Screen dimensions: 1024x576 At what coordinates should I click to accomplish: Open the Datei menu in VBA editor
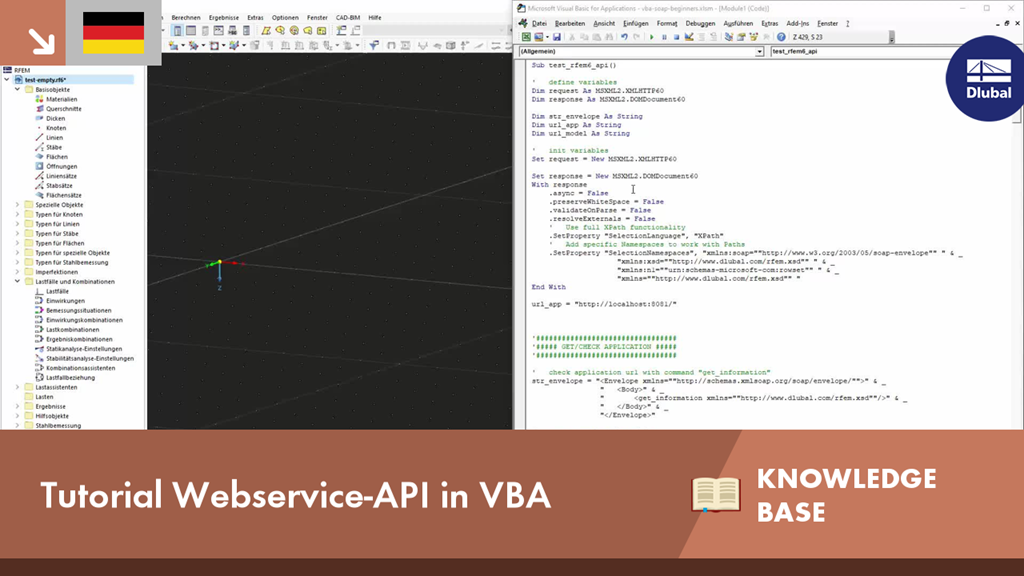(x=539, y=24)
